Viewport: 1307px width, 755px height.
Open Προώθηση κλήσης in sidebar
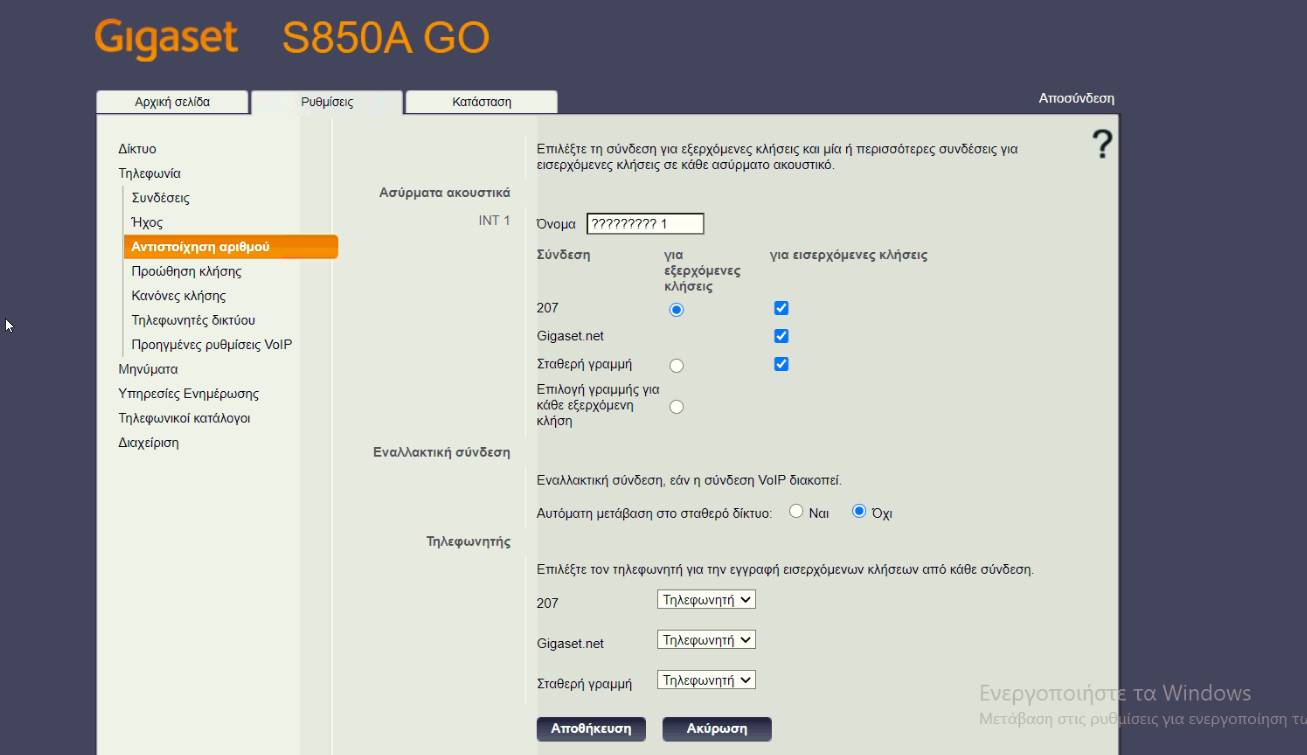click(186, 271)
